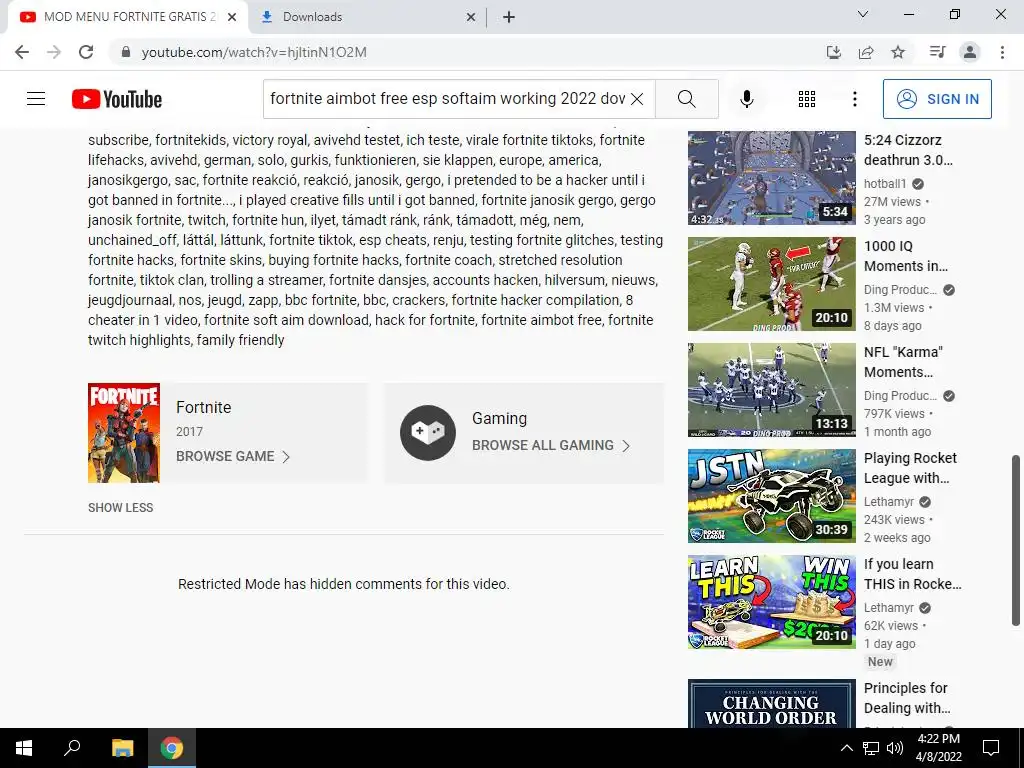The image size is (1024, 768).
Task: Close the Downloads tab
Action: [x=471, y=17]
